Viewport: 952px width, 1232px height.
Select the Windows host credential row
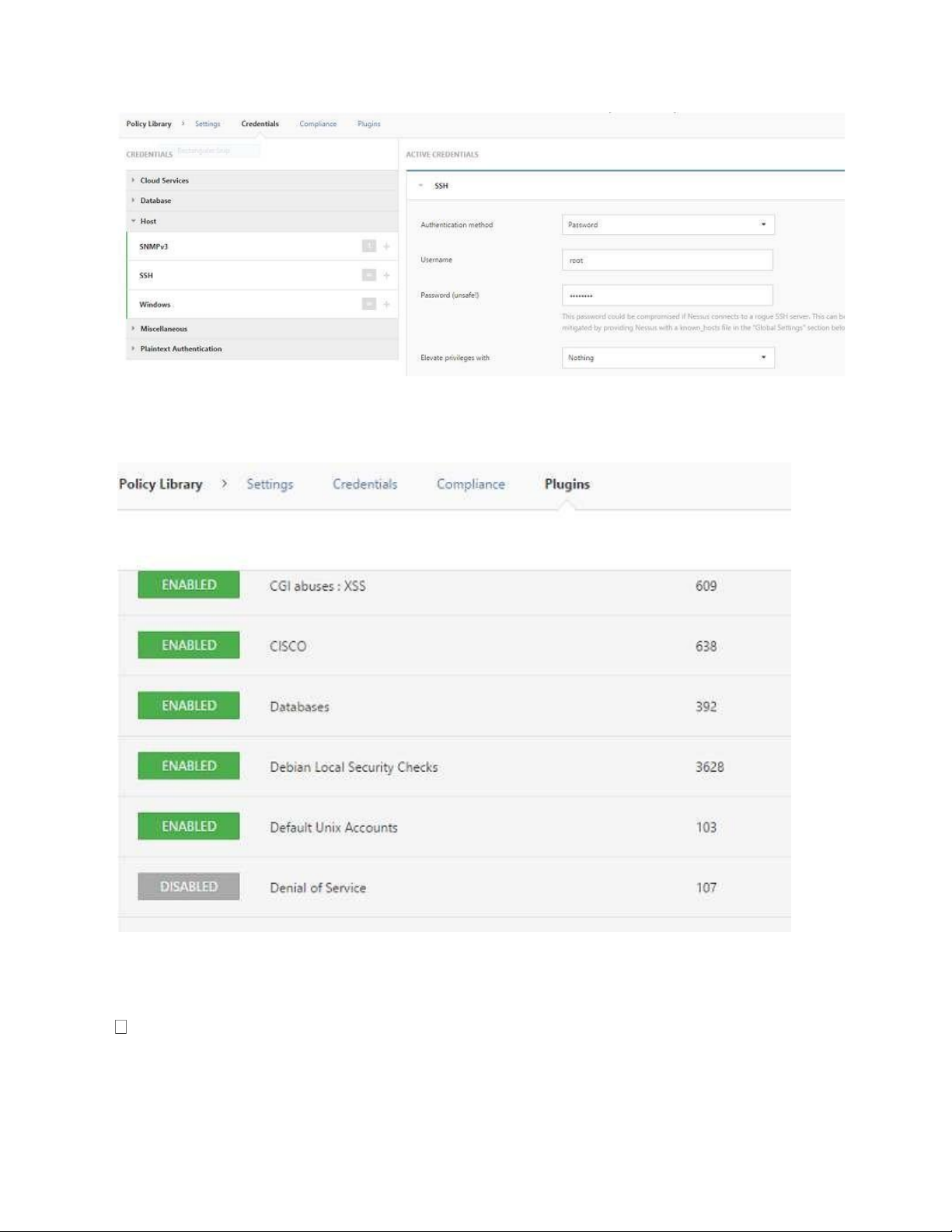click(x=263, y=304)
